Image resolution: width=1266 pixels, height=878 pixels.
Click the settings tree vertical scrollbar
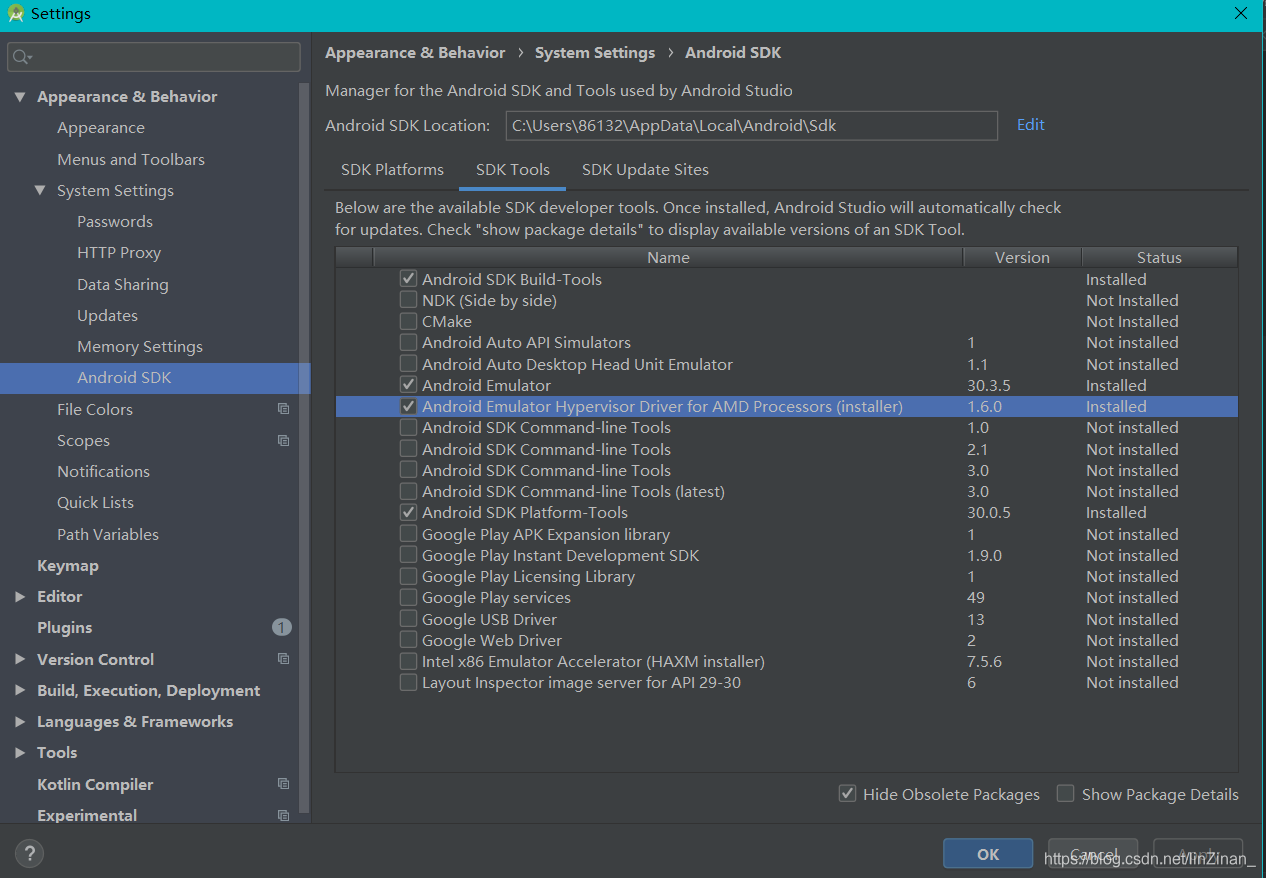[305, 450]
